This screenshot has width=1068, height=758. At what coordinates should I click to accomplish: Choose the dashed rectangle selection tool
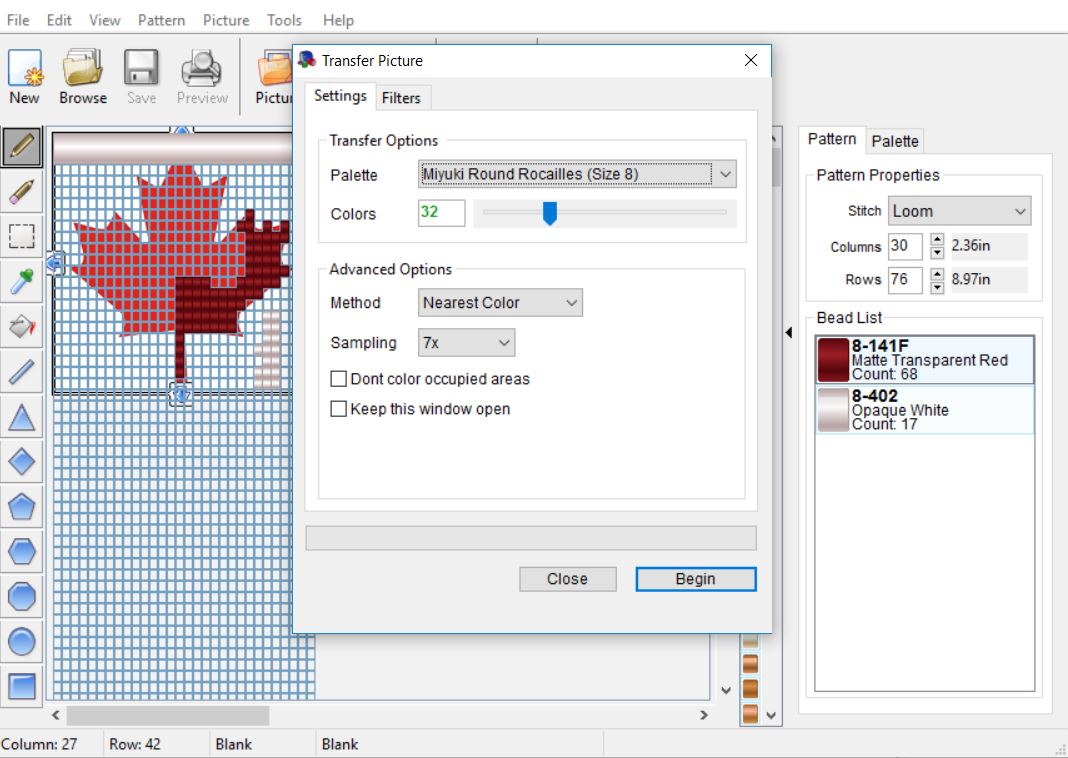22,236
